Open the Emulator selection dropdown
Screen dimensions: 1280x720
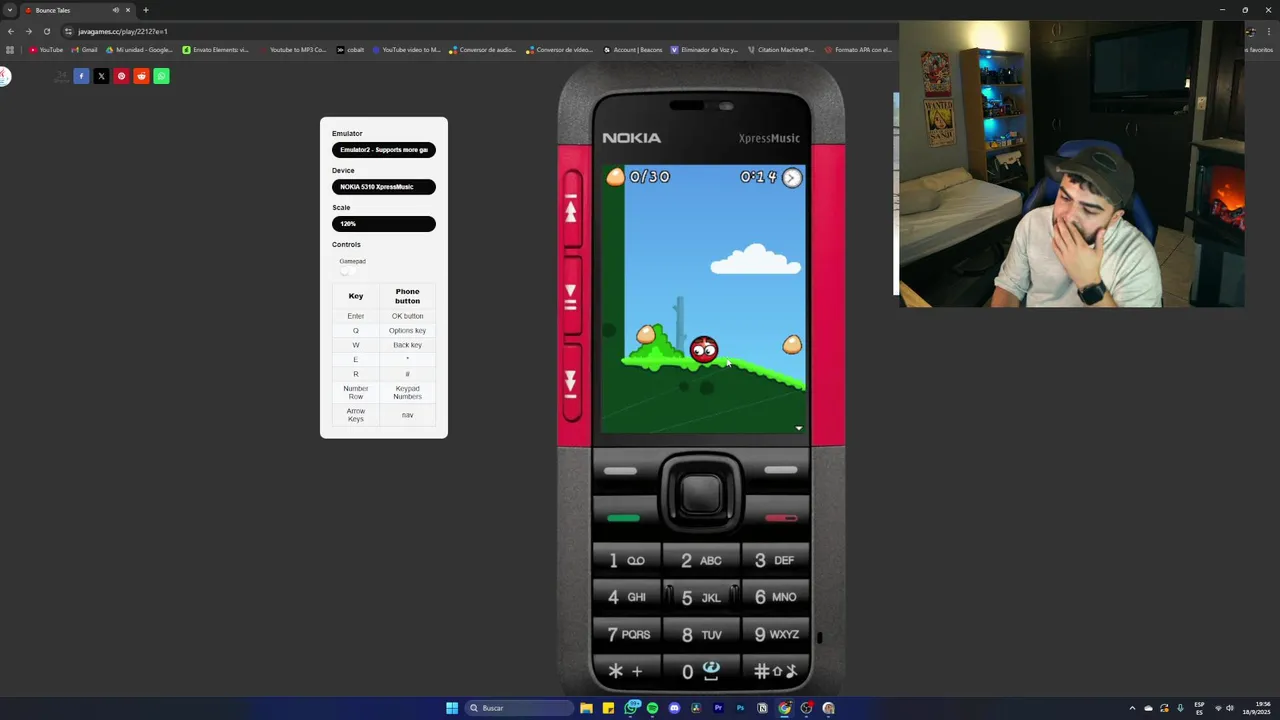(384, 150)
